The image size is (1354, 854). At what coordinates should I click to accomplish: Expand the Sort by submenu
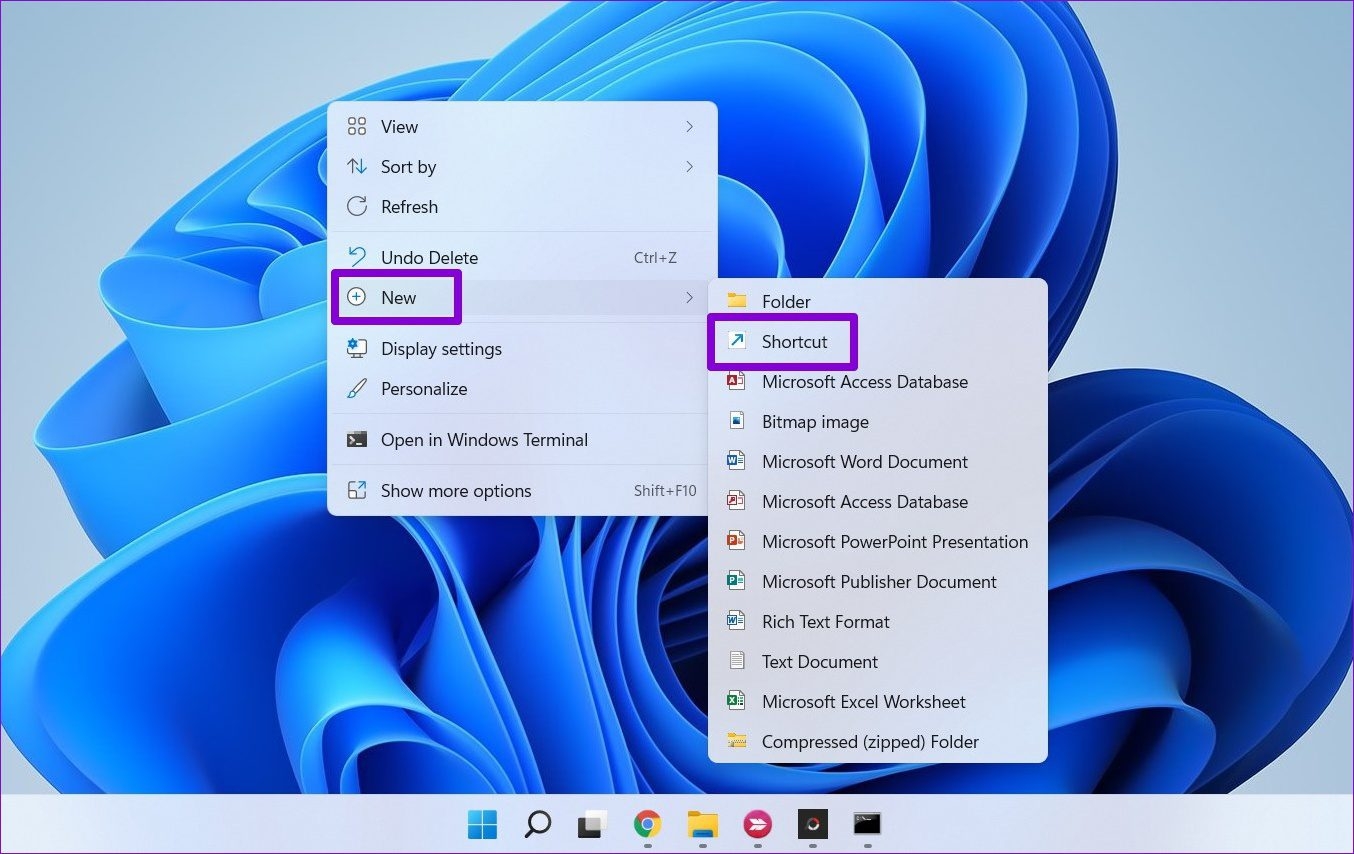pyautogui.click(x=407, y=166)
